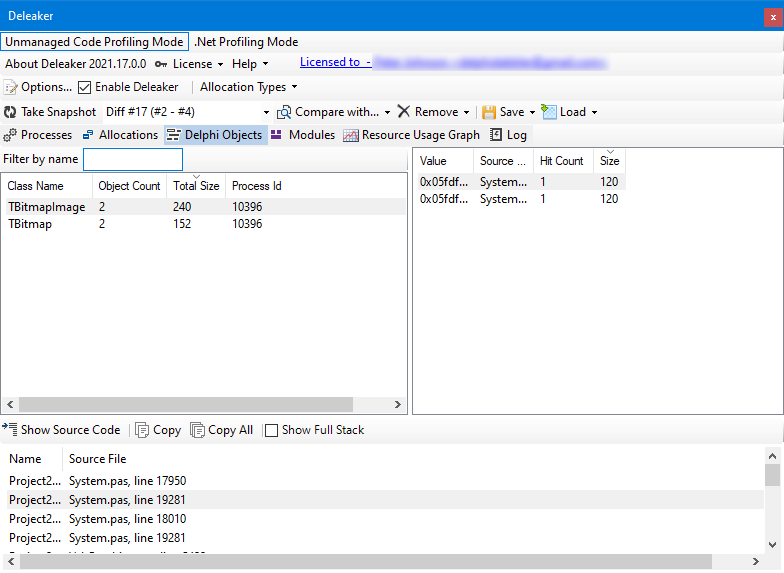Sort by the Total Size column header
The height and width of the screenshot is (573, 784).
tap(196, 186)
